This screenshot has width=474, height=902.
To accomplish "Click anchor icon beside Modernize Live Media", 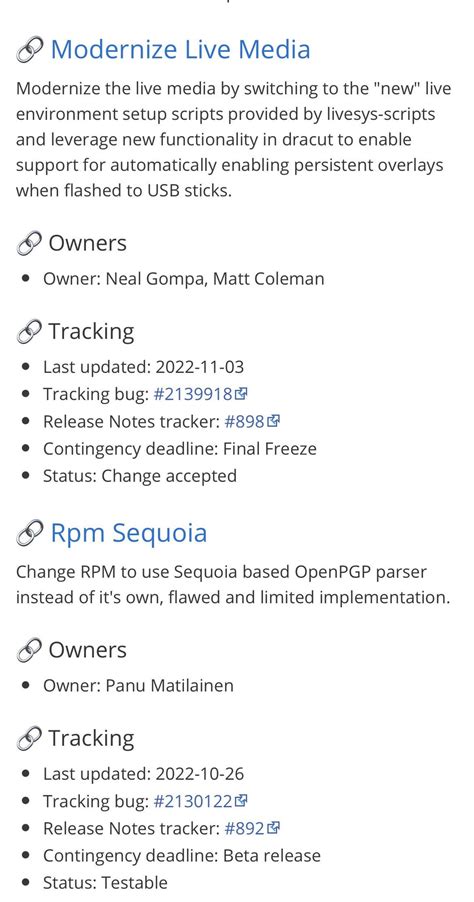I will [x=29, y=50].
